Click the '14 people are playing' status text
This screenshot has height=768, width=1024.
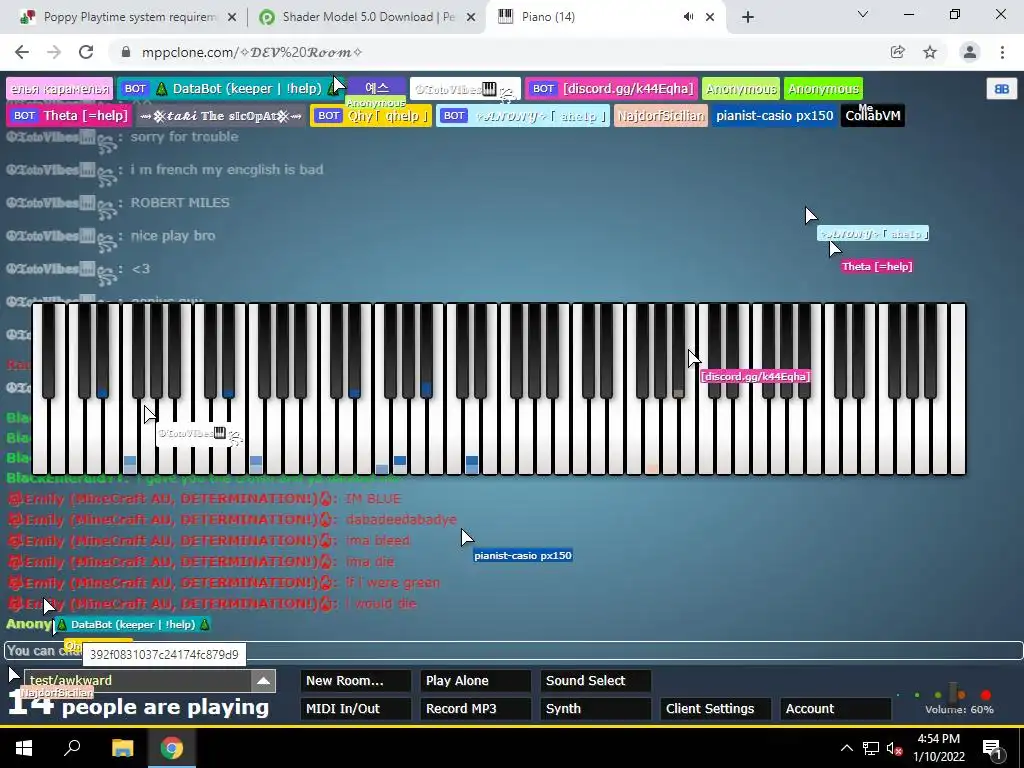138,705
